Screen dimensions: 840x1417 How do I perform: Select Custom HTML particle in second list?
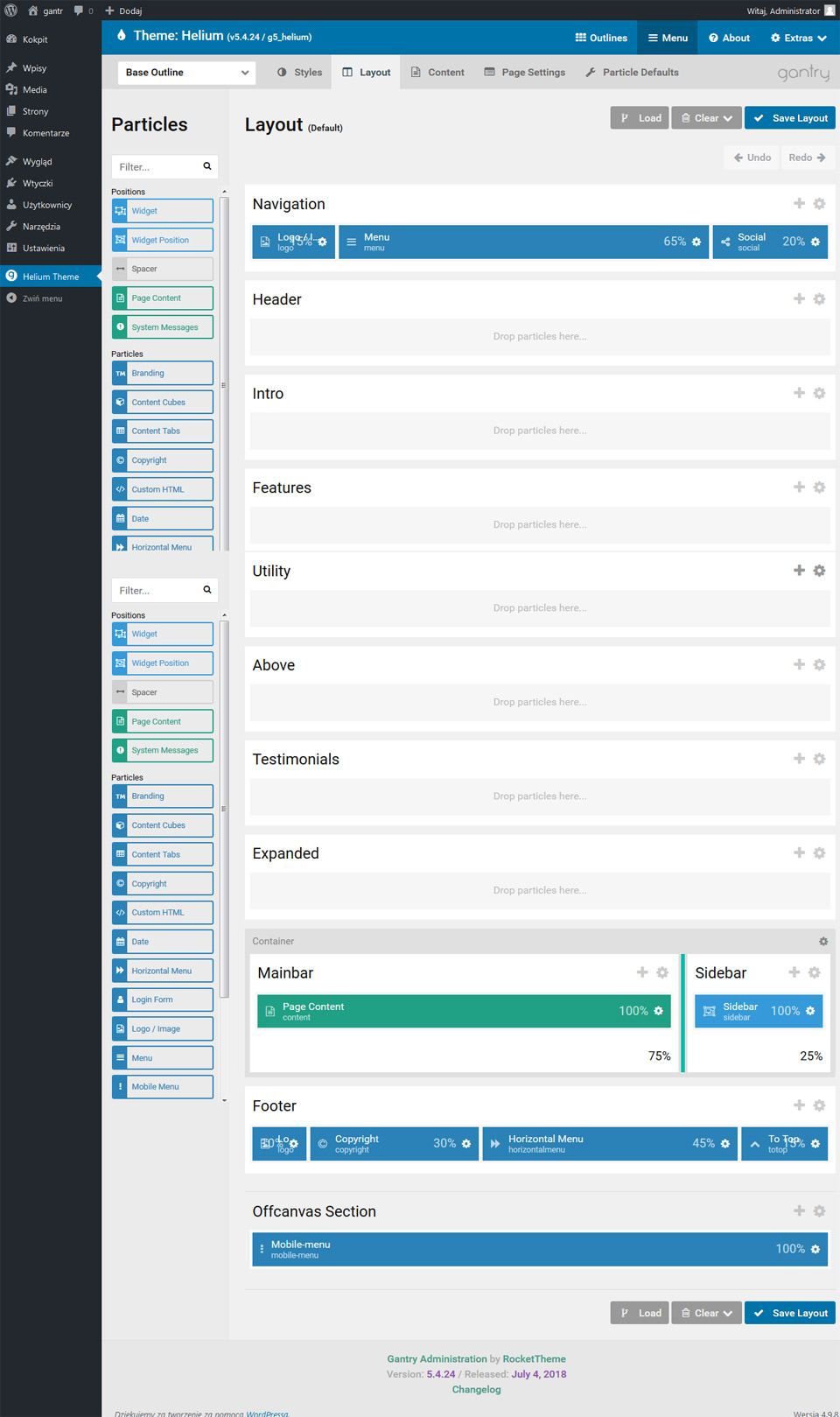click(x=163, y=912)
